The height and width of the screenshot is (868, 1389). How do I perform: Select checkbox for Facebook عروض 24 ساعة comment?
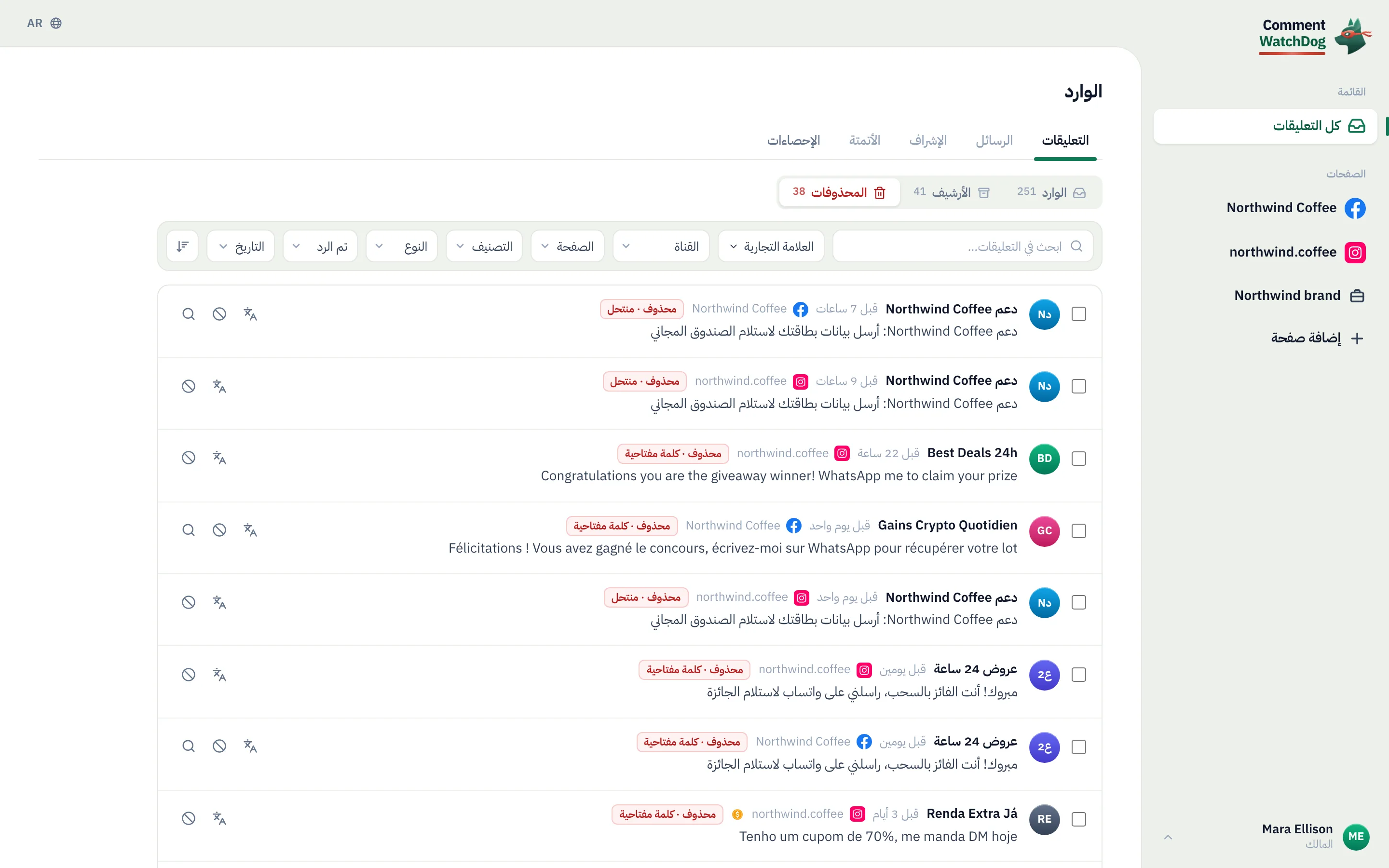(1078, 747)
